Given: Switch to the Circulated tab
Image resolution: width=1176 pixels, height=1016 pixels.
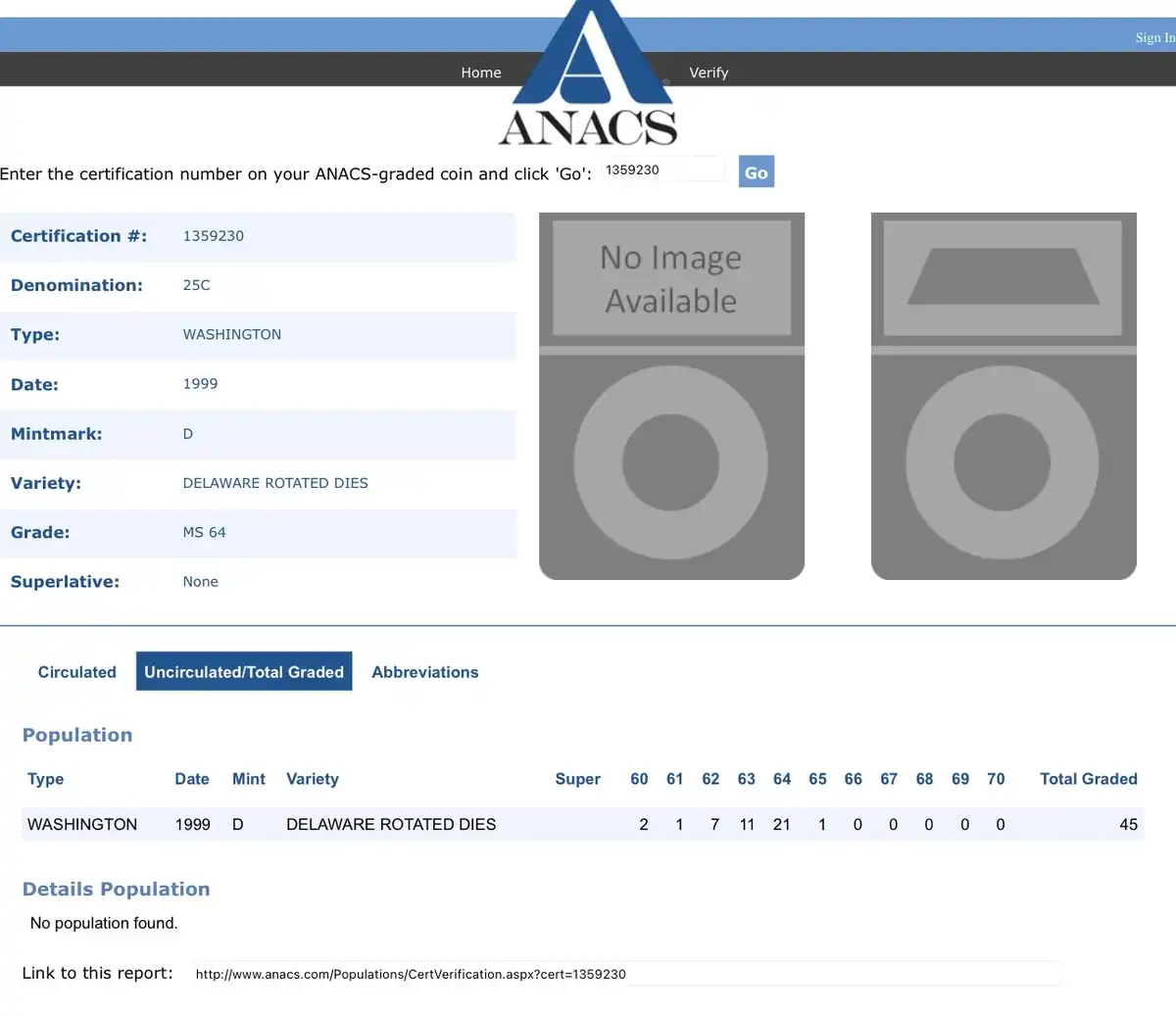Looking at the screenshot, I should [x=77, y=672].
